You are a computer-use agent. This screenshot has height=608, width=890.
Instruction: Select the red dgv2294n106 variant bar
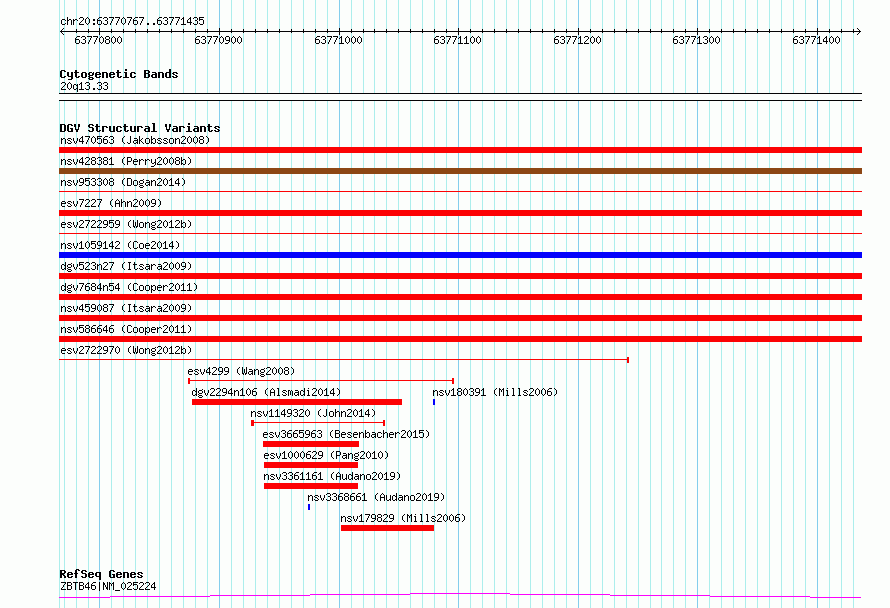(297, 402)
